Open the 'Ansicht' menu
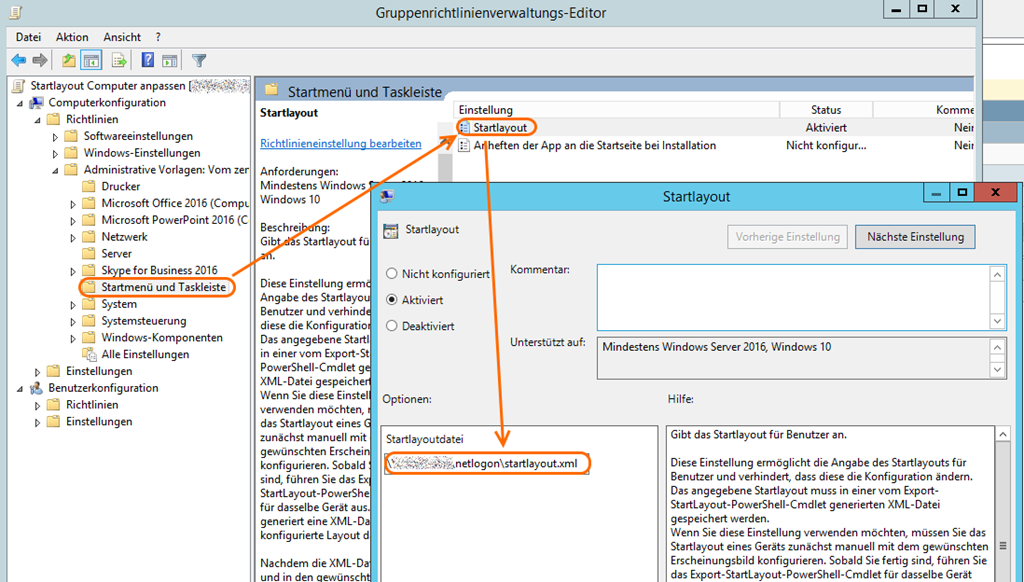This screenshot has width=1024, height=582. 122,37
